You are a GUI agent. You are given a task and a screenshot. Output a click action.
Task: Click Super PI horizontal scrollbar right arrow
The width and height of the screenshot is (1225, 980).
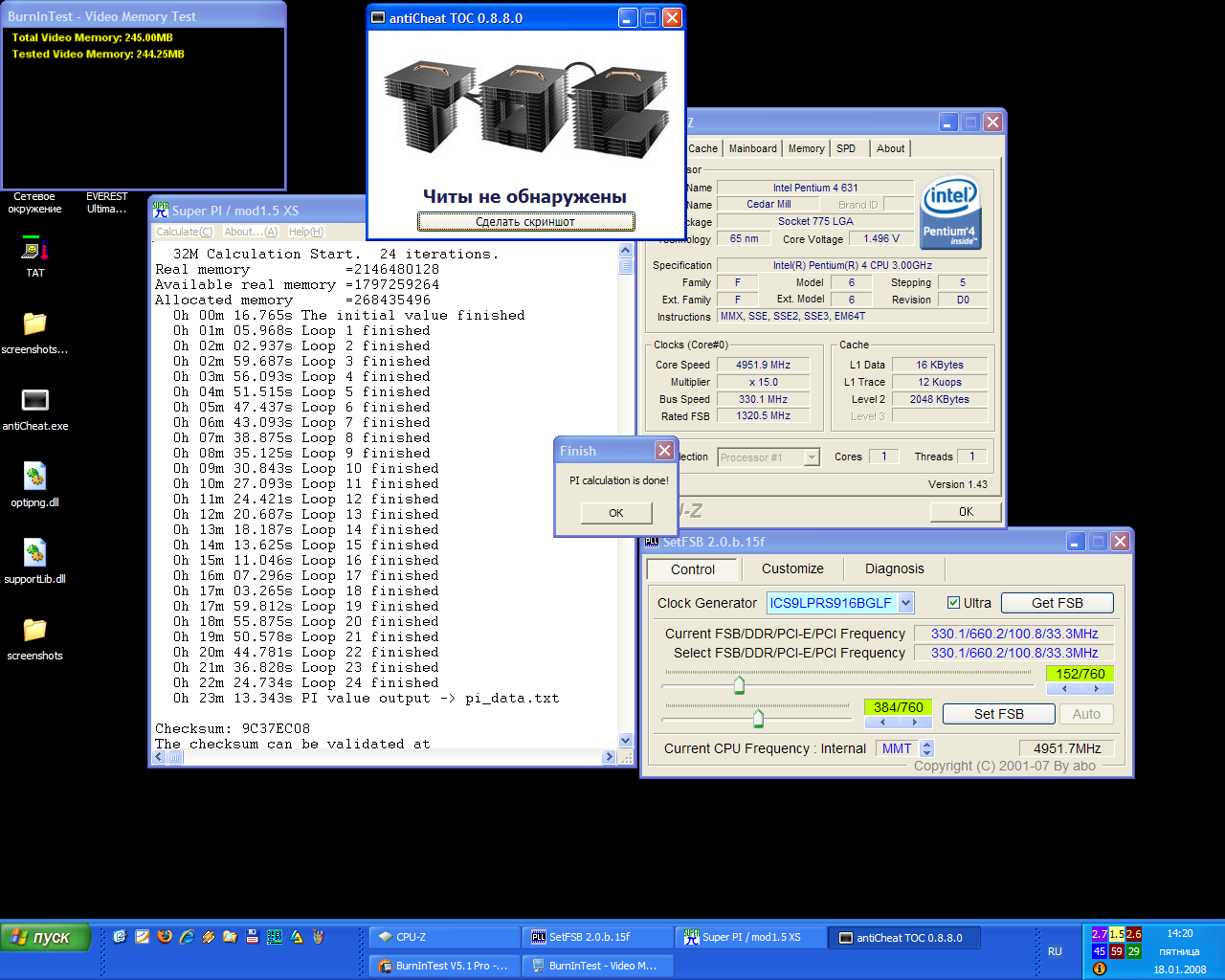pyautogui.click(x=609, y=757)
